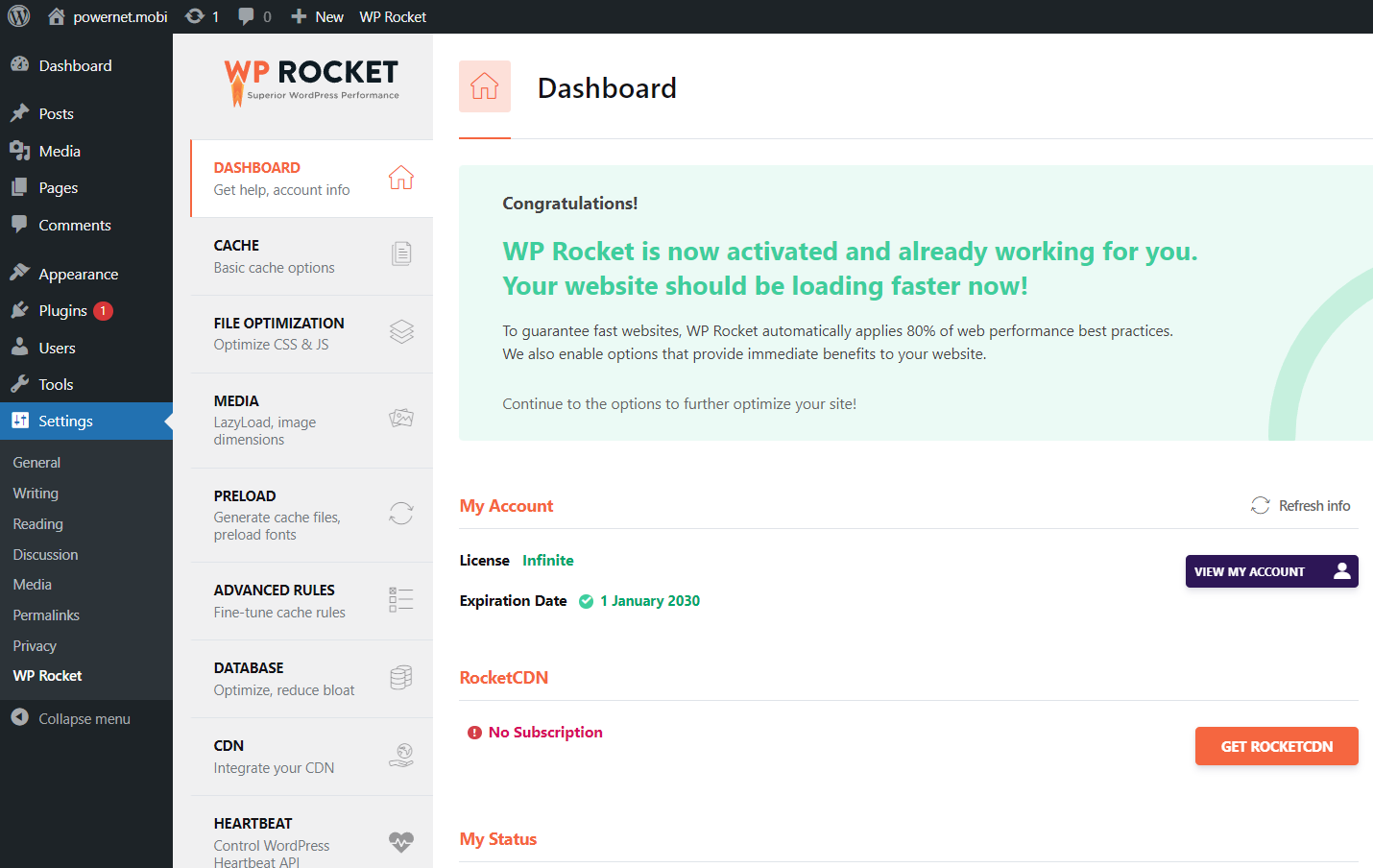The height and width of the screenshot is (868, 1373).
Task: Open the WP Rocket settings submenu
Action: [47, 676]
